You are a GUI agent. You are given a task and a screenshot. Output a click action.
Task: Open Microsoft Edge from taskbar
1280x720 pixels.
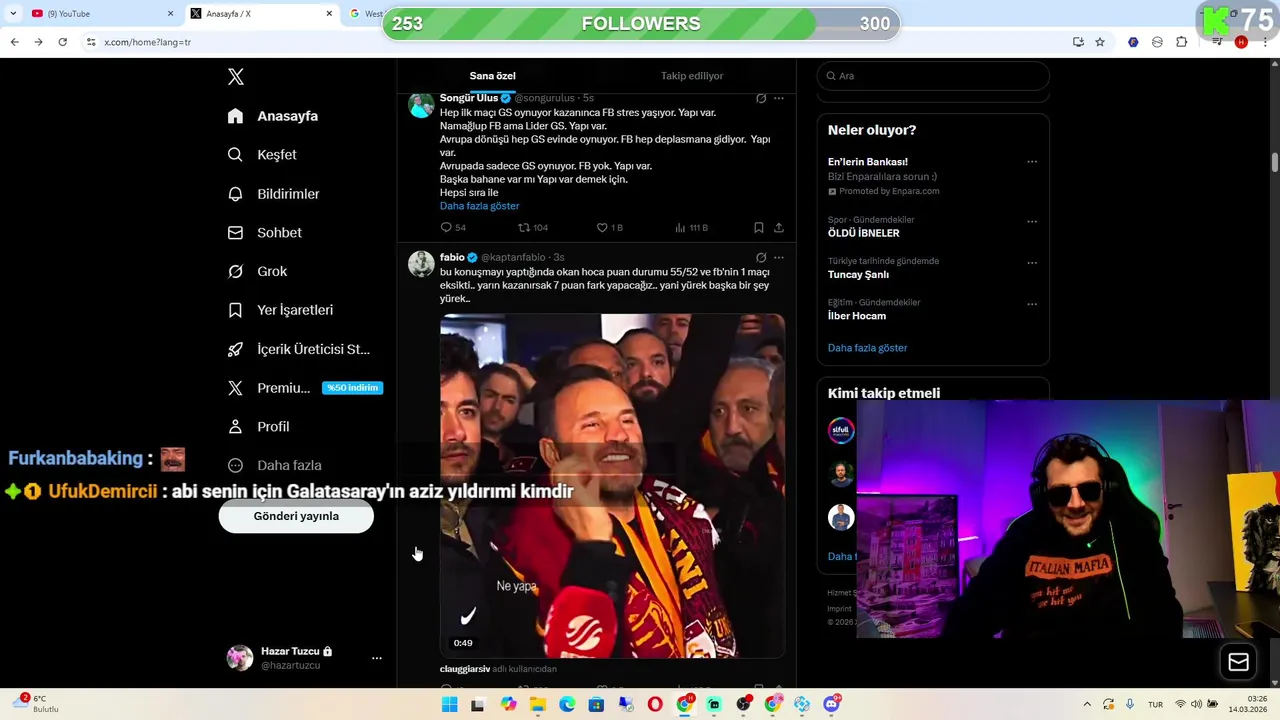(567, 705)
